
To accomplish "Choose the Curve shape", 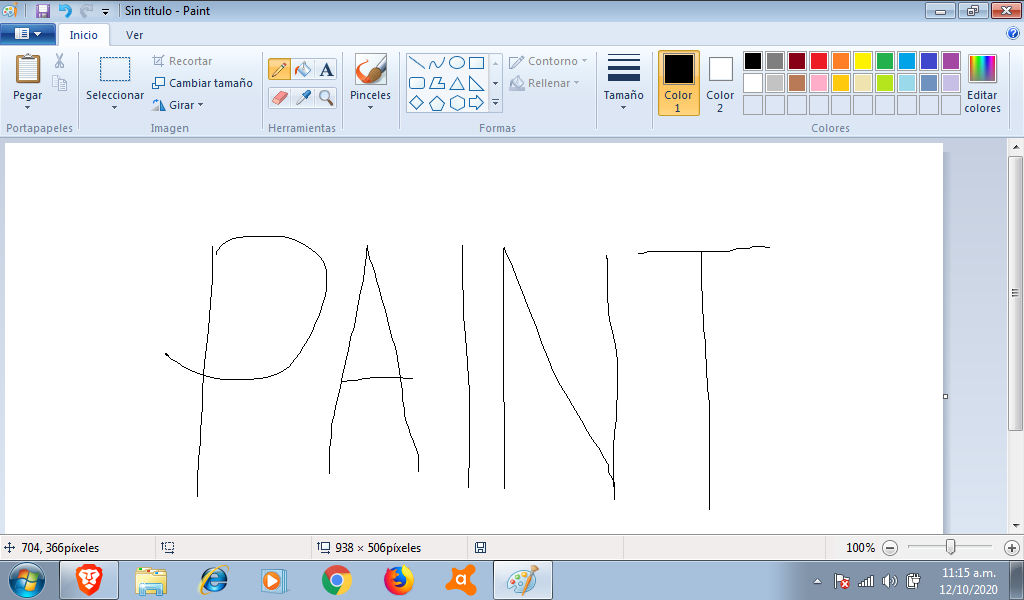I will [x=437, y=63].
